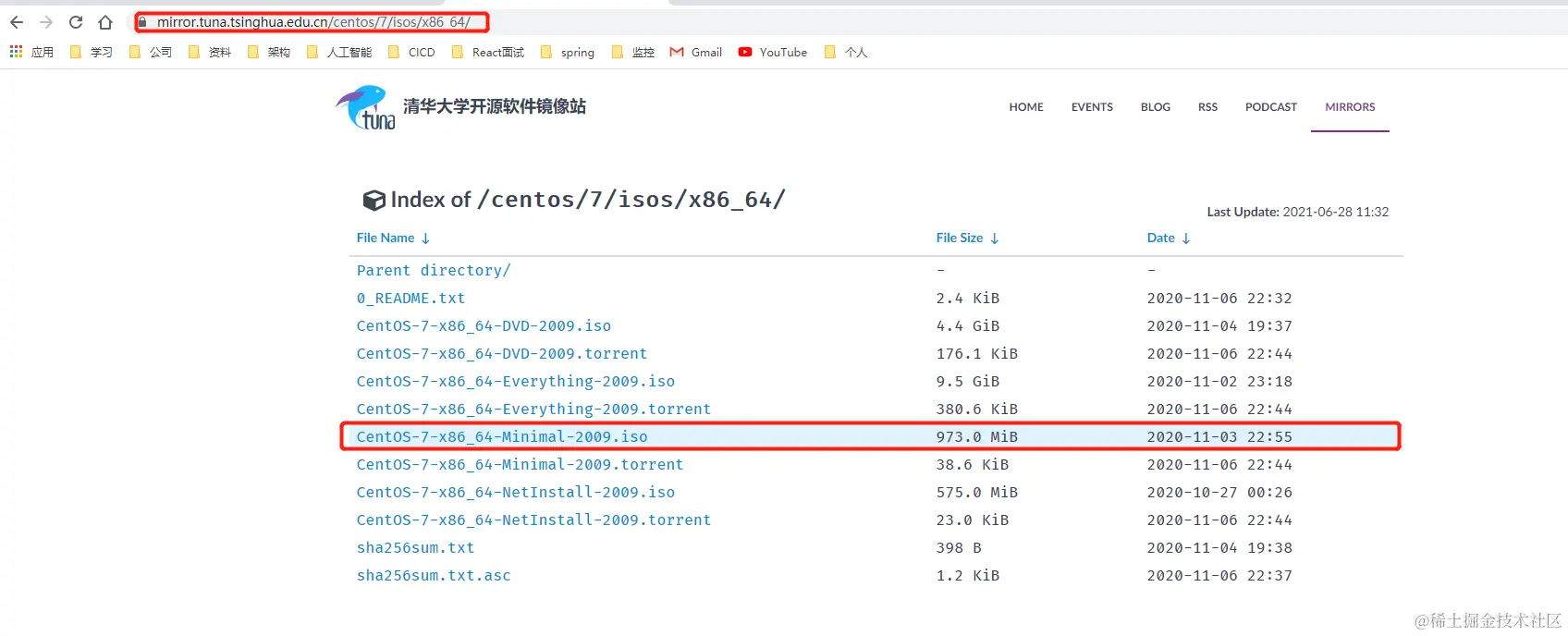The height and width of the screenshot is (636, 1568).
Task: Open the YouTube bookmark
Action: [x=773, y=53]
